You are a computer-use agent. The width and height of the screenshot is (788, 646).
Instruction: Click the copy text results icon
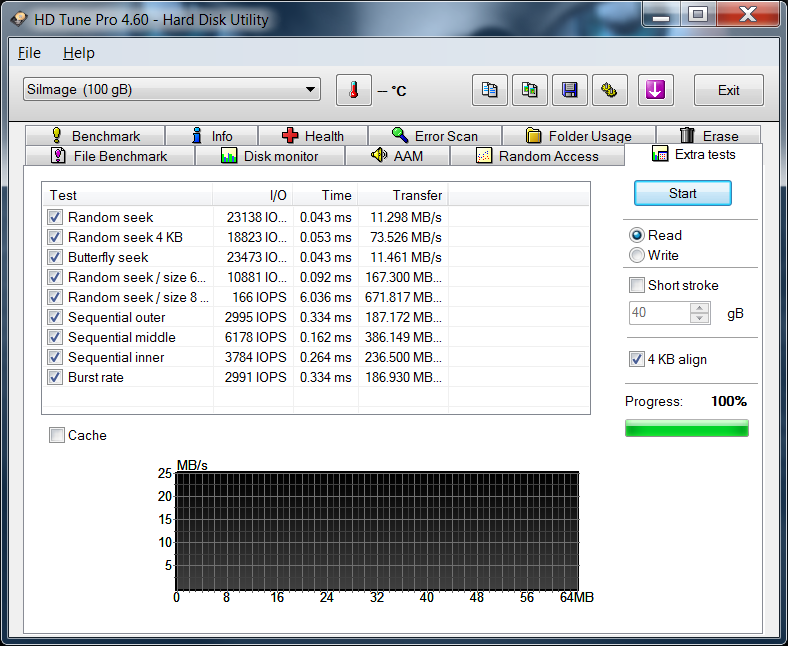click(490, 90)
